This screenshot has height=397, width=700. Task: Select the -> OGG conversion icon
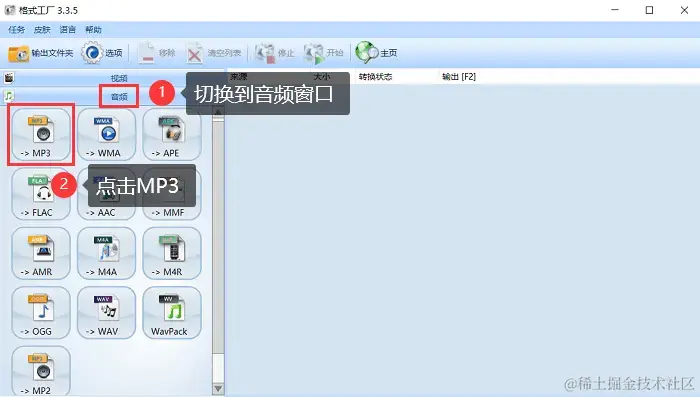coord(41,313)
